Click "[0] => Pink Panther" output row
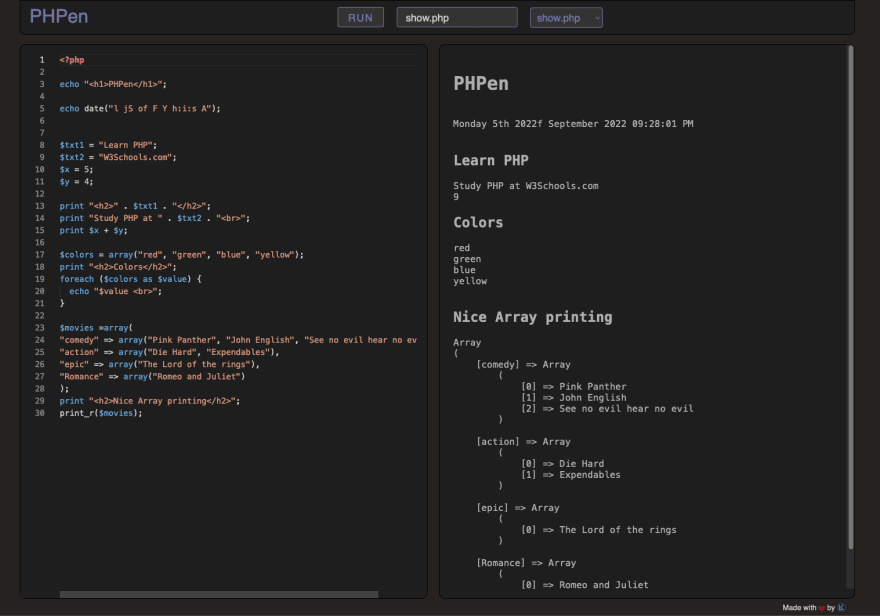Screen dimensions: 880x616 coord(574,387)
